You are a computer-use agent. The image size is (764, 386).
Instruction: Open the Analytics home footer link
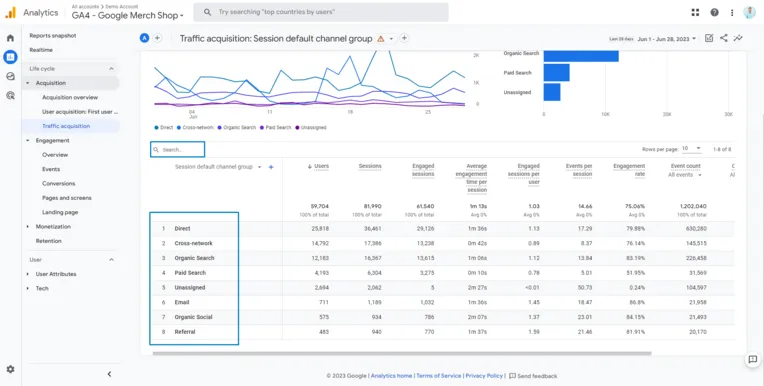coord(391,376)
